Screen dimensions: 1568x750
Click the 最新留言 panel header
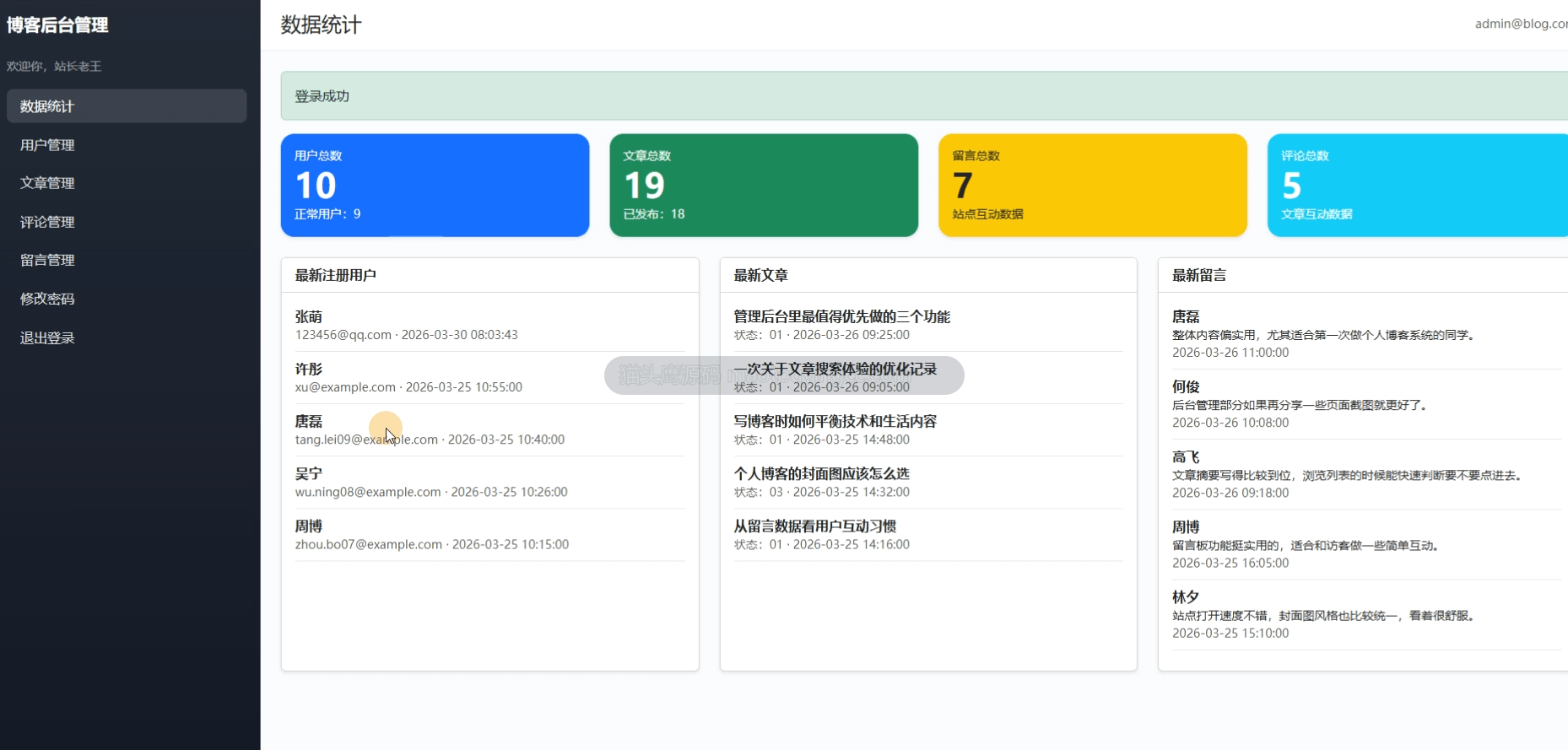(x=1363, y=275)
